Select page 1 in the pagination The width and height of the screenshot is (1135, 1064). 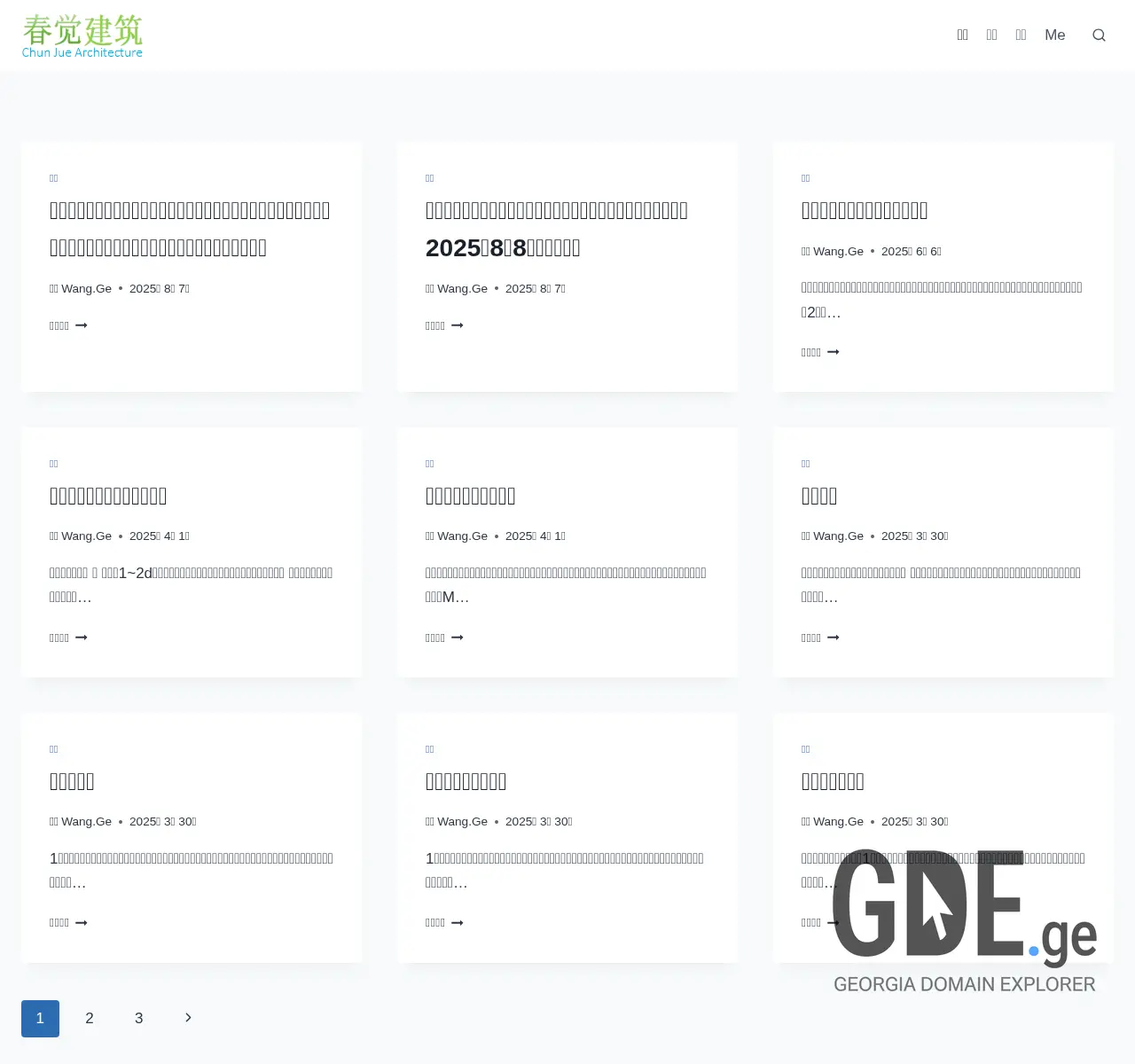point(40,1018)
